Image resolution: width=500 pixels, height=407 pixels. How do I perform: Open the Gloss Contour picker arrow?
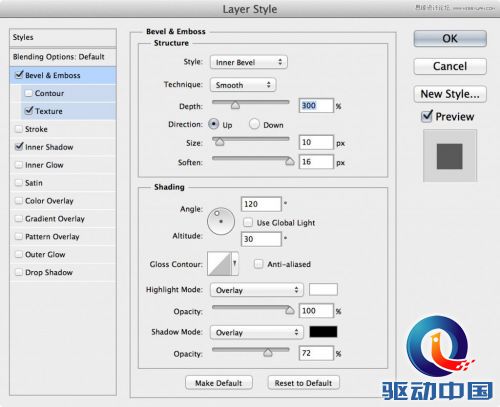[x=235, y=264]
